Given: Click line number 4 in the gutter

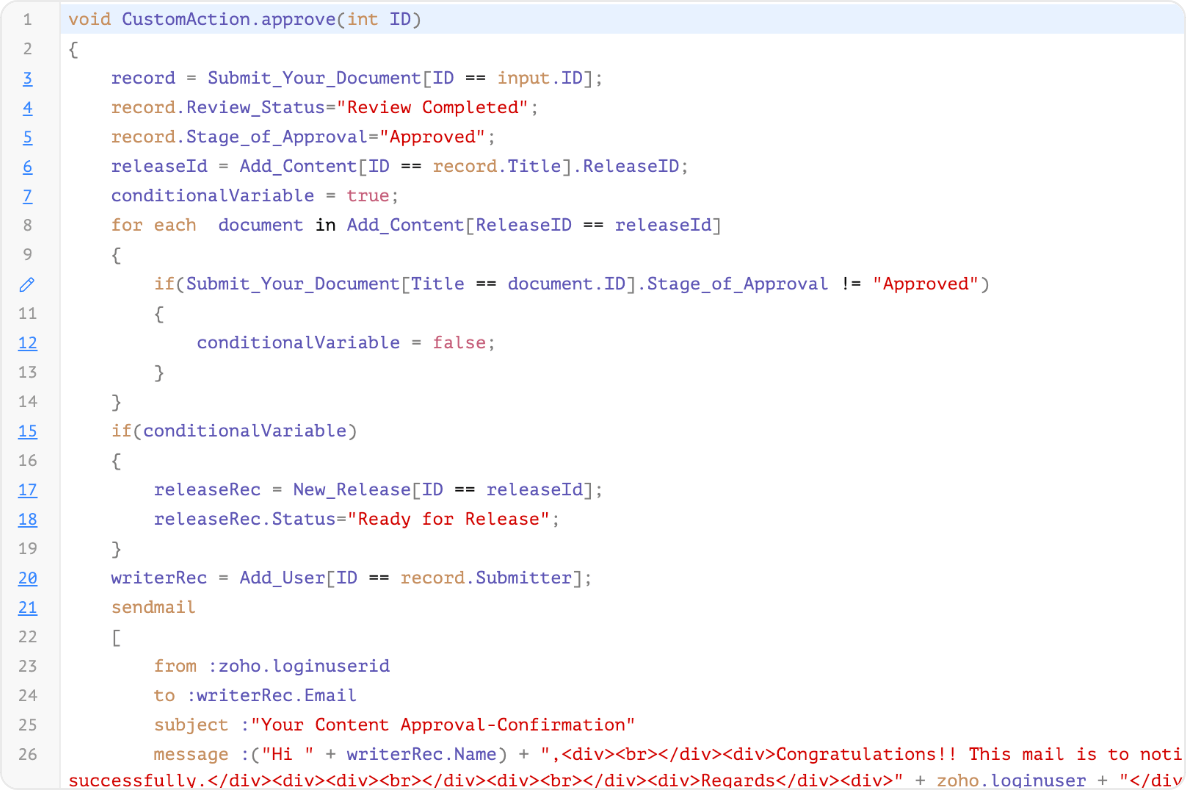Looking at the screenshot, I should [x=27, y=107].
